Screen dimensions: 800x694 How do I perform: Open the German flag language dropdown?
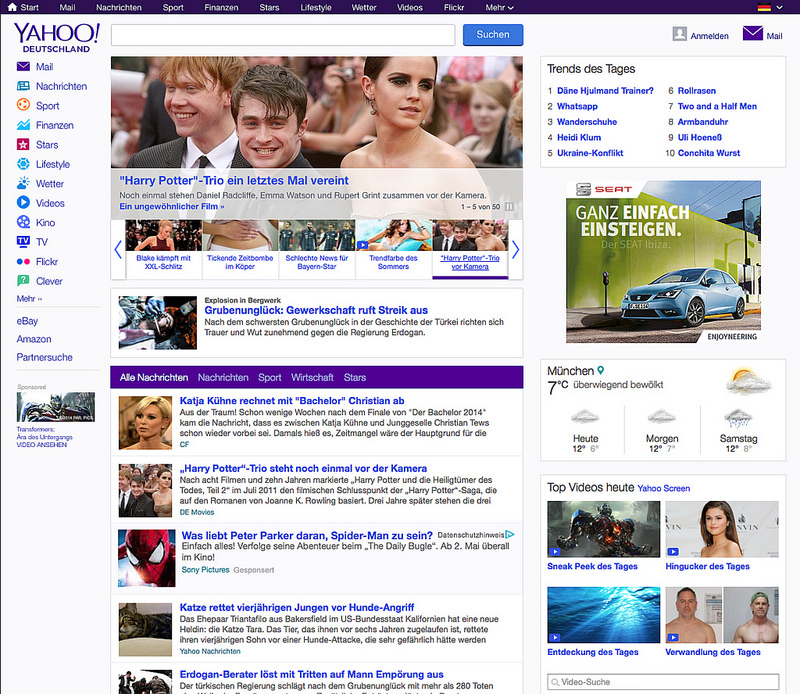[x=769, y=7]
